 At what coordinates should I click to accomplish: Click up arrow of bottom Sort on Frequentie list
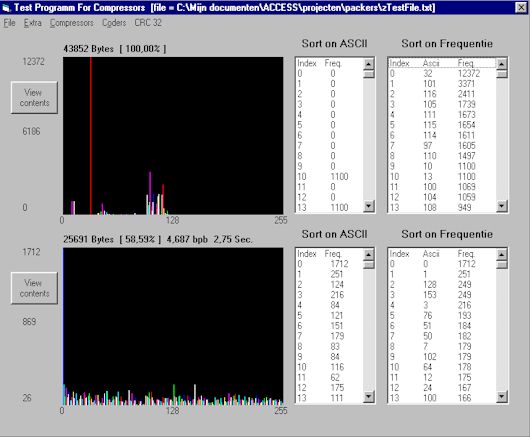point(502,254)
